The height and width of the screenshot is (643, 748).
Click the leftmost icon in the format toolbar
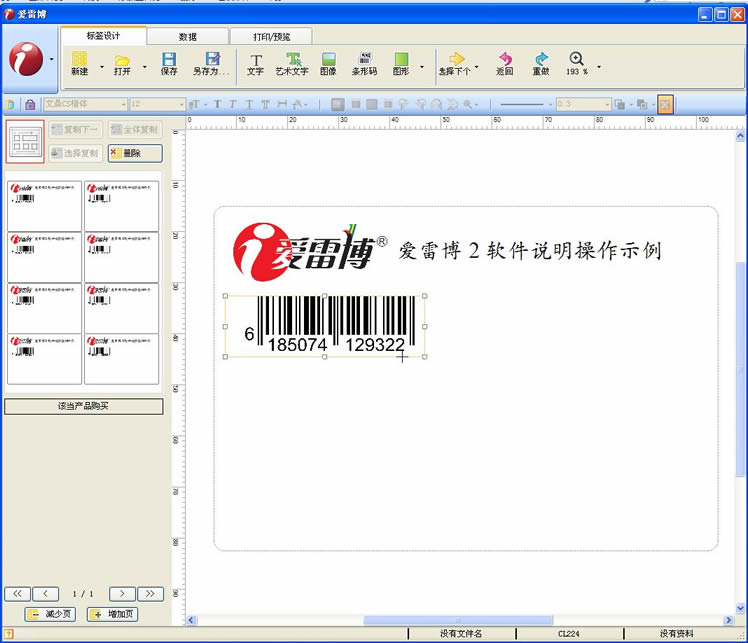[10, 104]
